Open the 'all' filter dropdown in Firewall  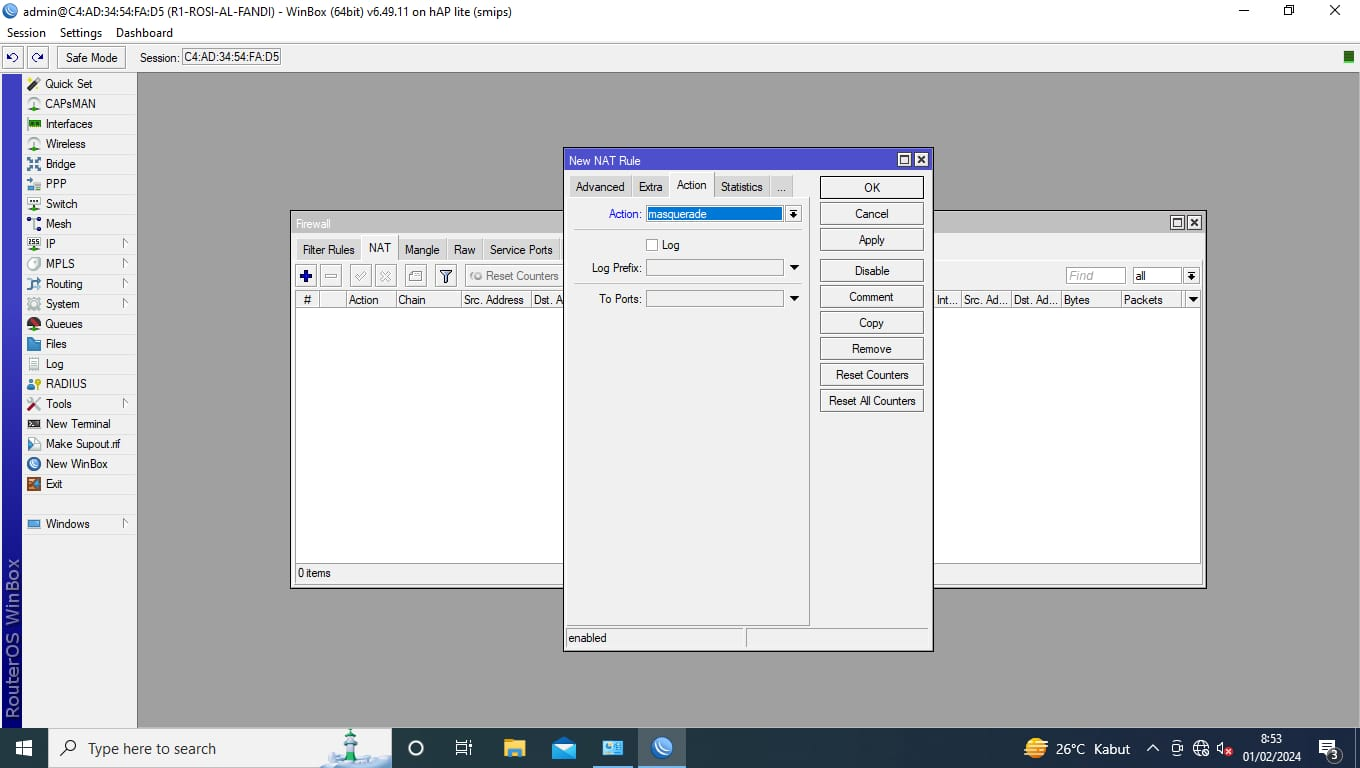(x=1191, y=276)
